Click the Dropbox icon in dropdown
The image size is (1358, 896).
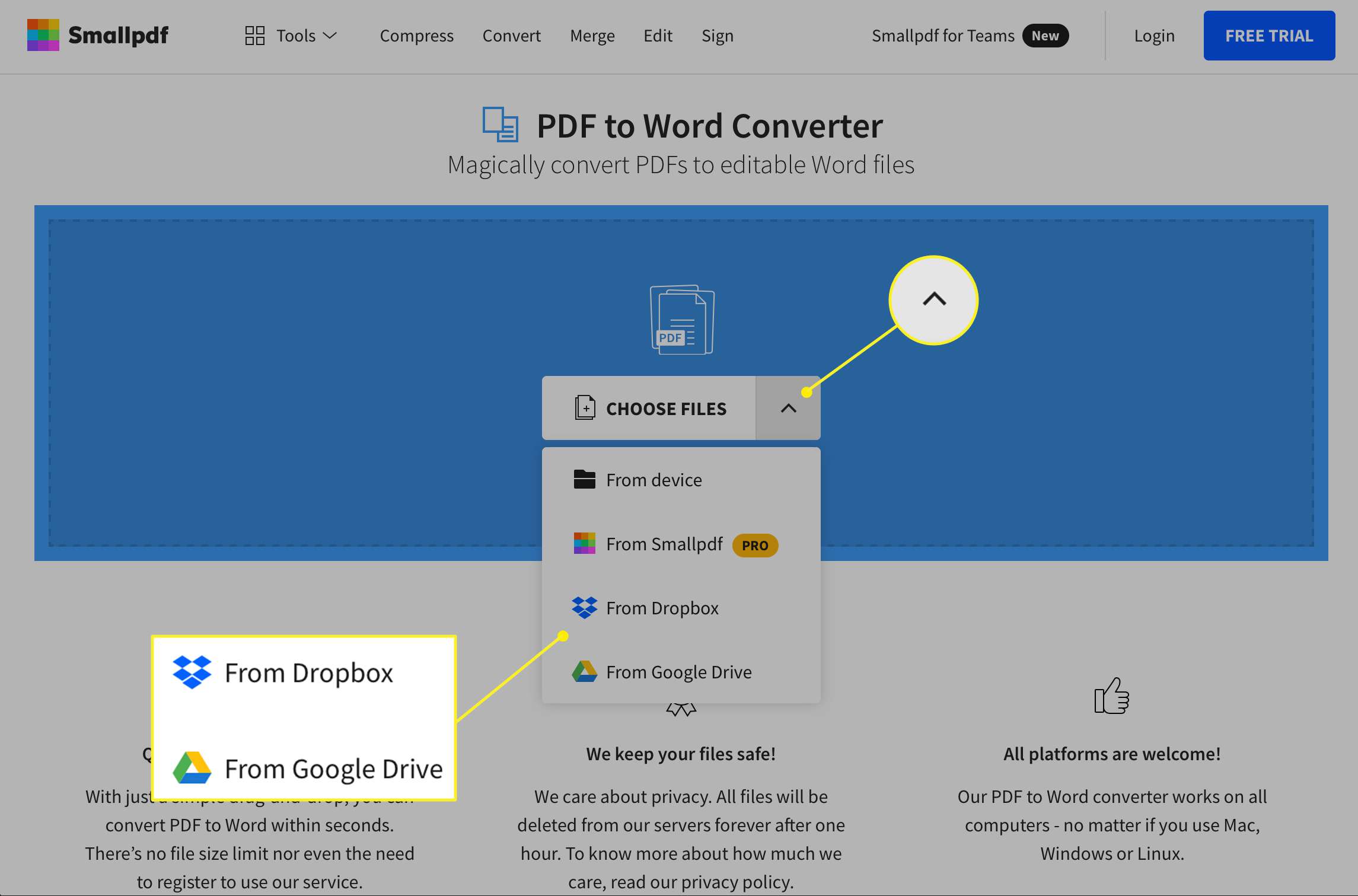[x=583, y=607]
